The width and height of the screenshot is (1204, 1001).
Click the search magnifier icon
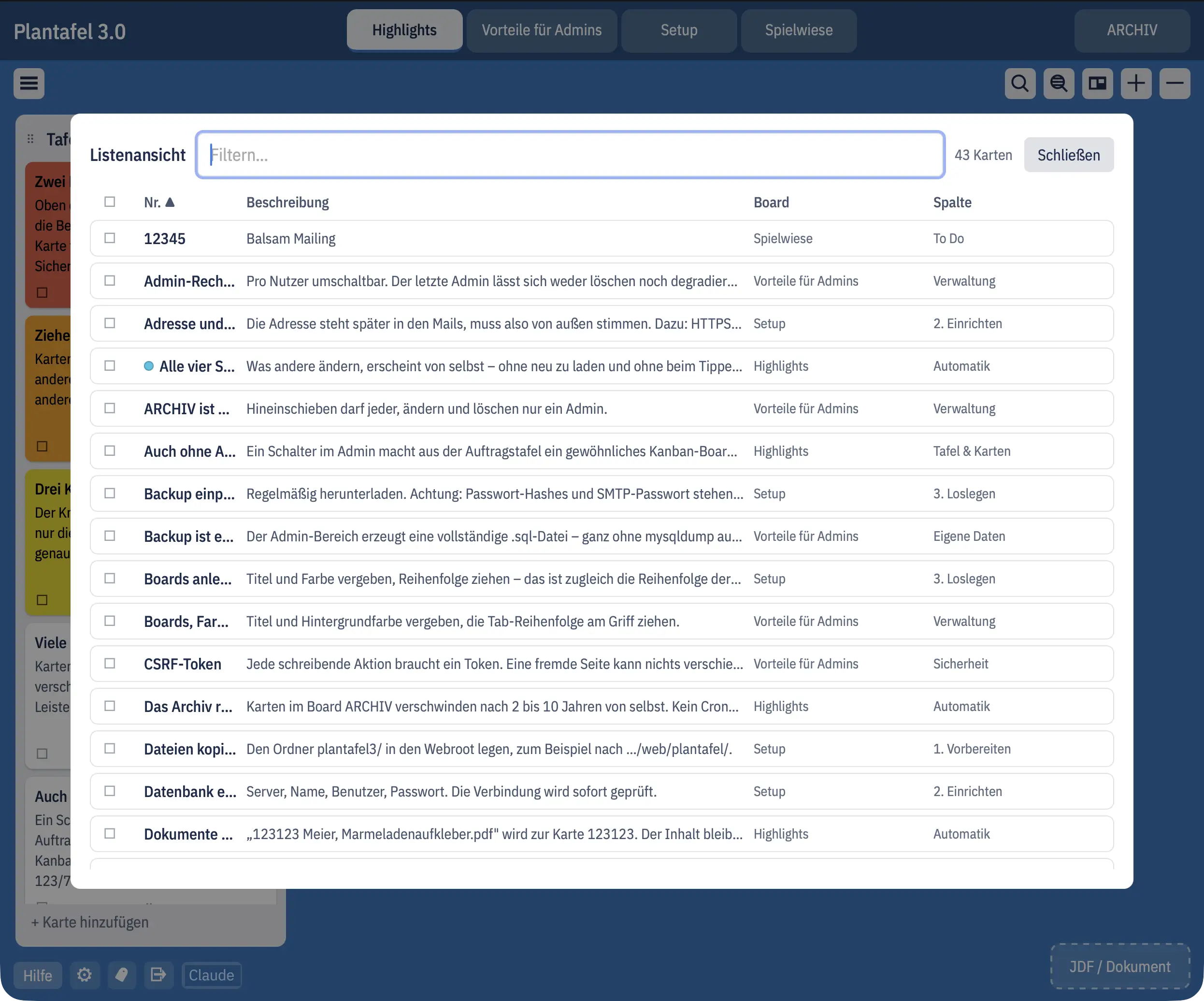(x=1020, y=84)
